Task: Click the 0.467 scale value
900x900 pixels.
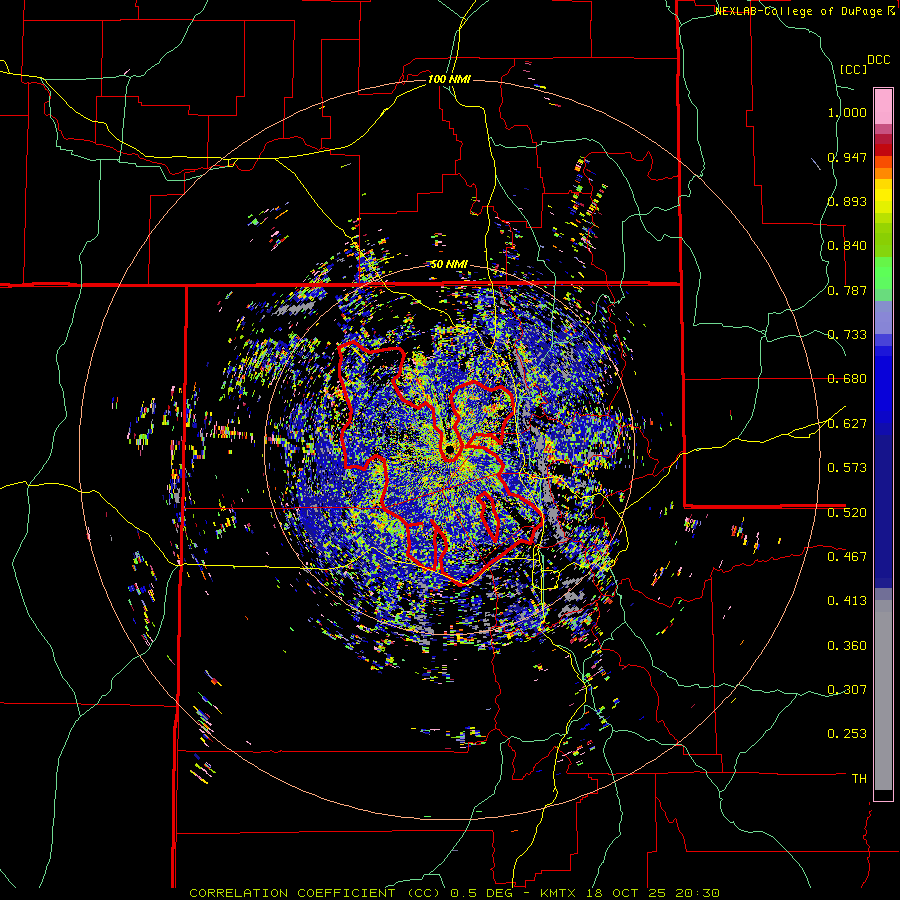Action: coord(847,557)
